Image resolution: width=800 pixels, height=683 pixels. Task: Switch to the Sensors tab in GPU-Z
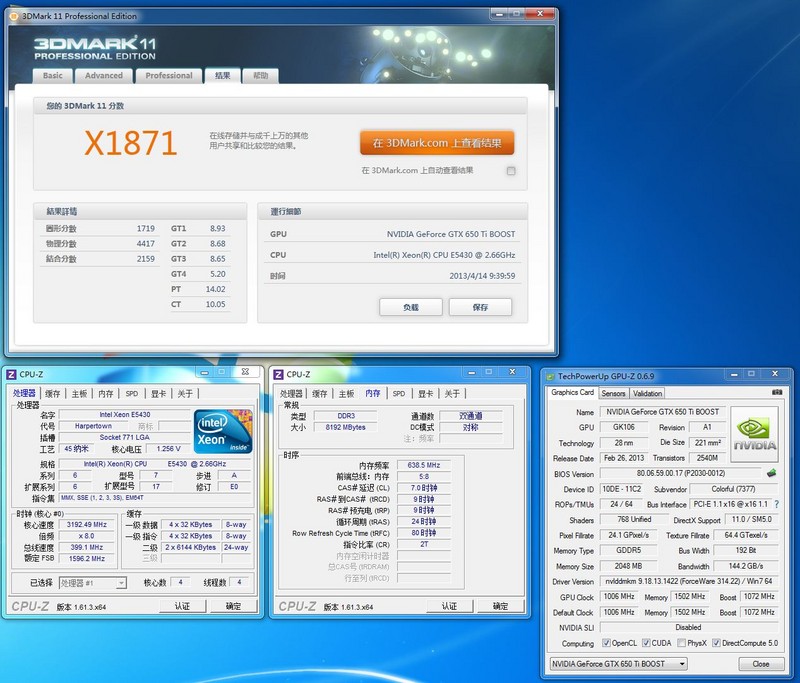[613, 393]
